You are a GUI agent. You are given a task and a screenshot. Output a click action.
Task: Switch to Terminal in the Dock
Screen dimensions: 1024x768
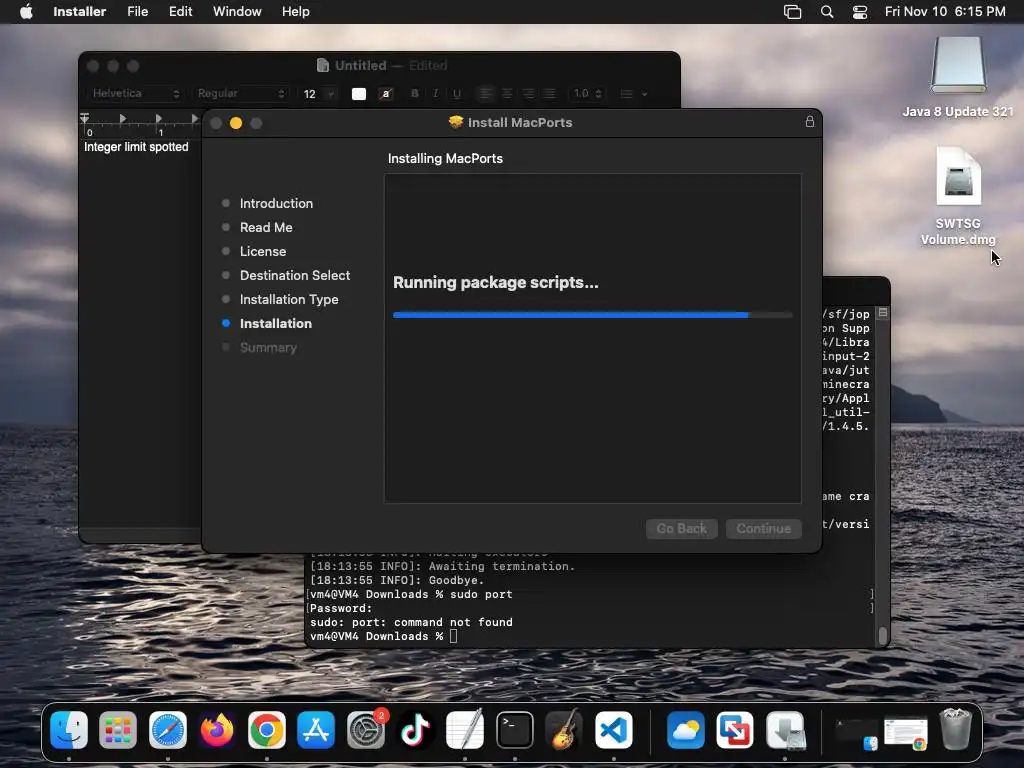tap(515, 730)
